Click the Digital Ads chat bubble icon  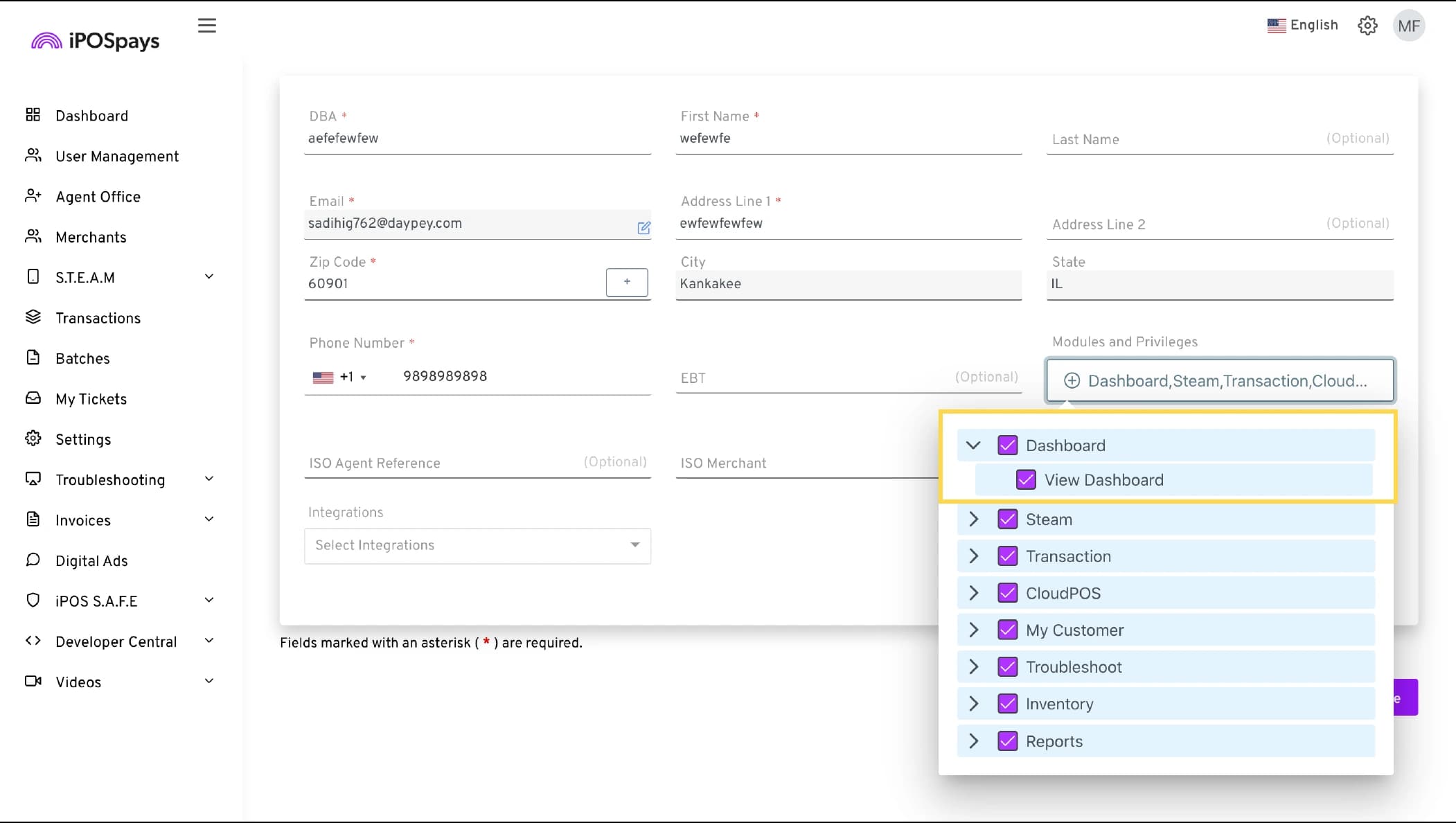pos(33,559)
